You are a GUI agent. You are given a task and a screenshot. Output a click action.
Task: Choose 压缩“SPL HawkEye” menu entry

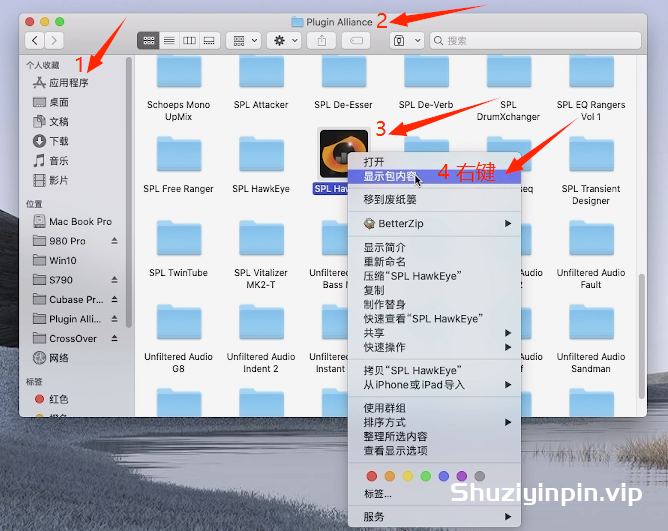tap(435, 276)
